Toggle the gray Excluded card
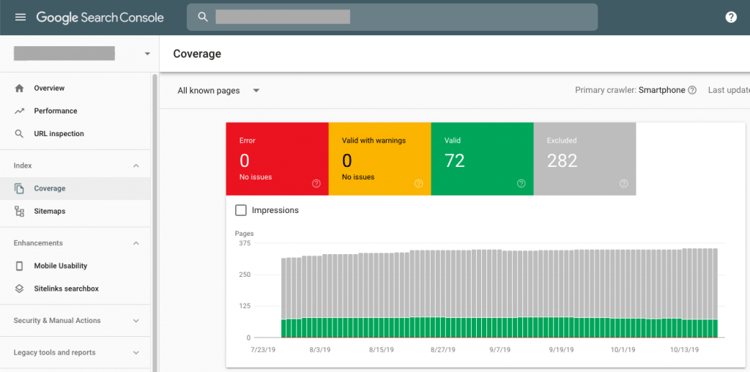 click(x=585, y=159)
